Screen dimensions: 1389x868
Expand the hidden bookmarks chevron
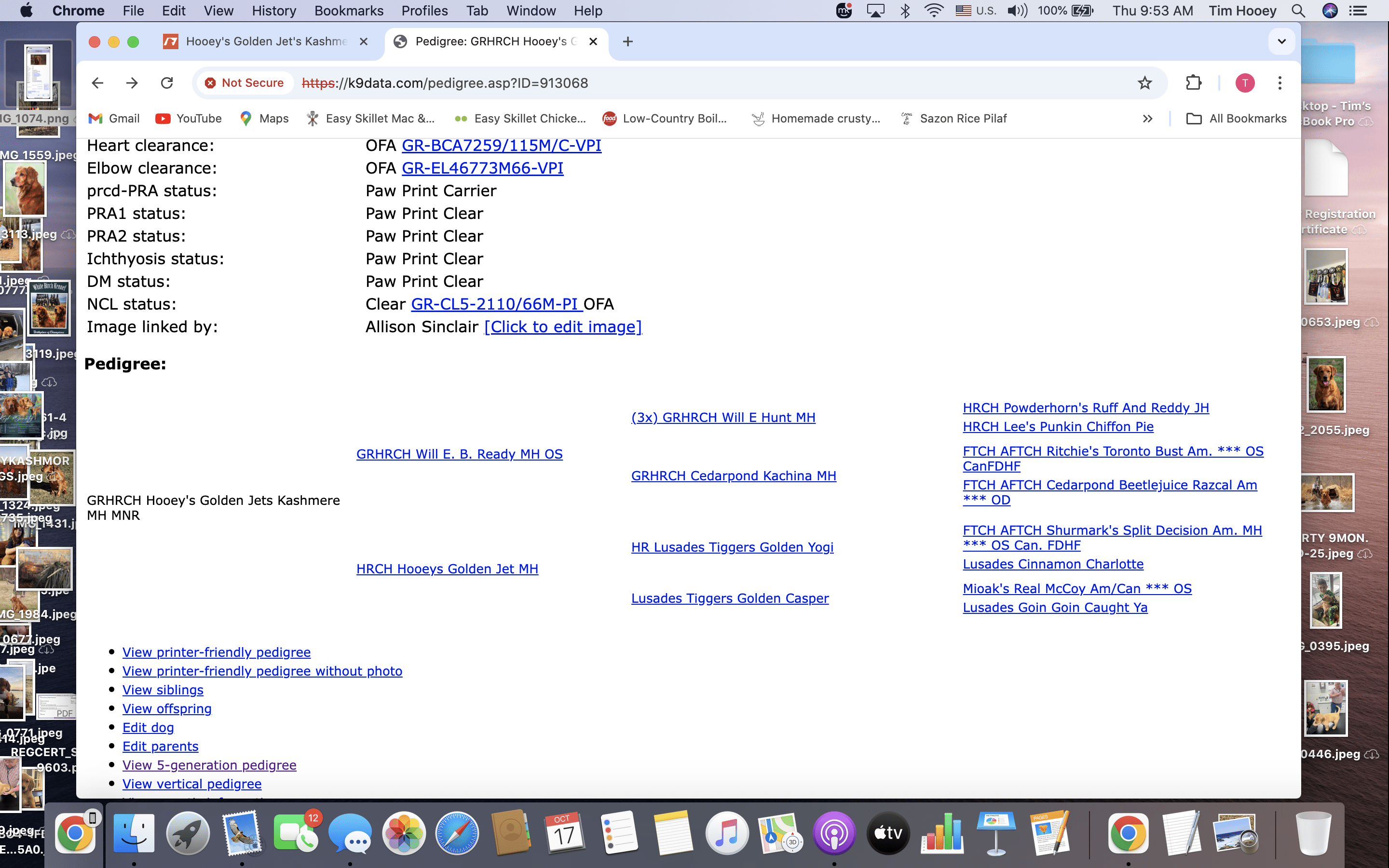coord(1147,118)
